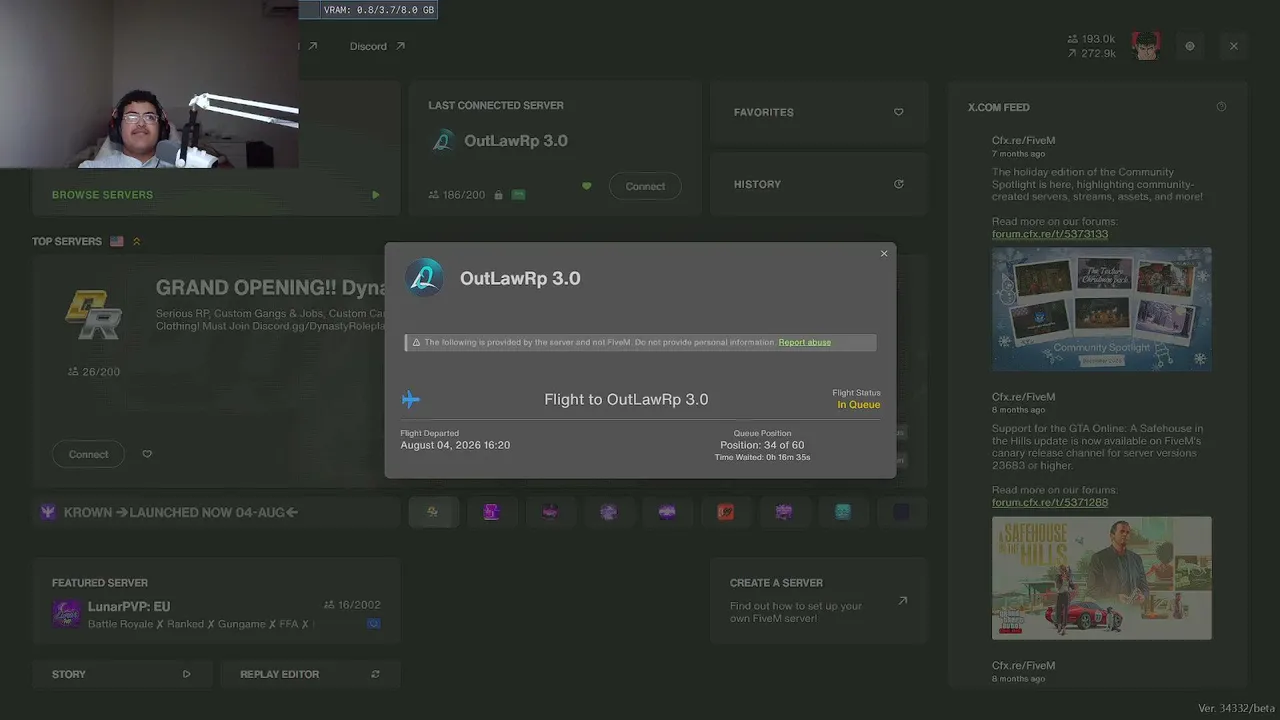Click the August 04, 2026 16:20 departure time
The width and height of the screenshot is (1280, 720).
coord(455,445)
